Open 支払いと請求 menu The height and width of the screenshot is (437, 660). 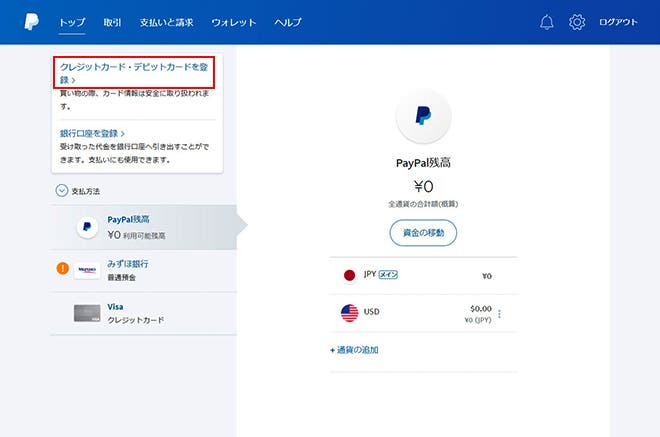(x=167, y=22)
